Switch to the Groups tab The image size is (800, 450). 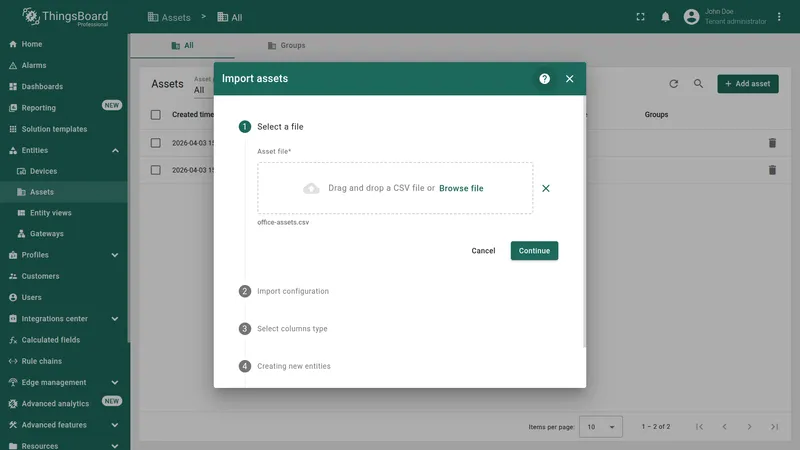pyautogui.click(x=286, y=45)
